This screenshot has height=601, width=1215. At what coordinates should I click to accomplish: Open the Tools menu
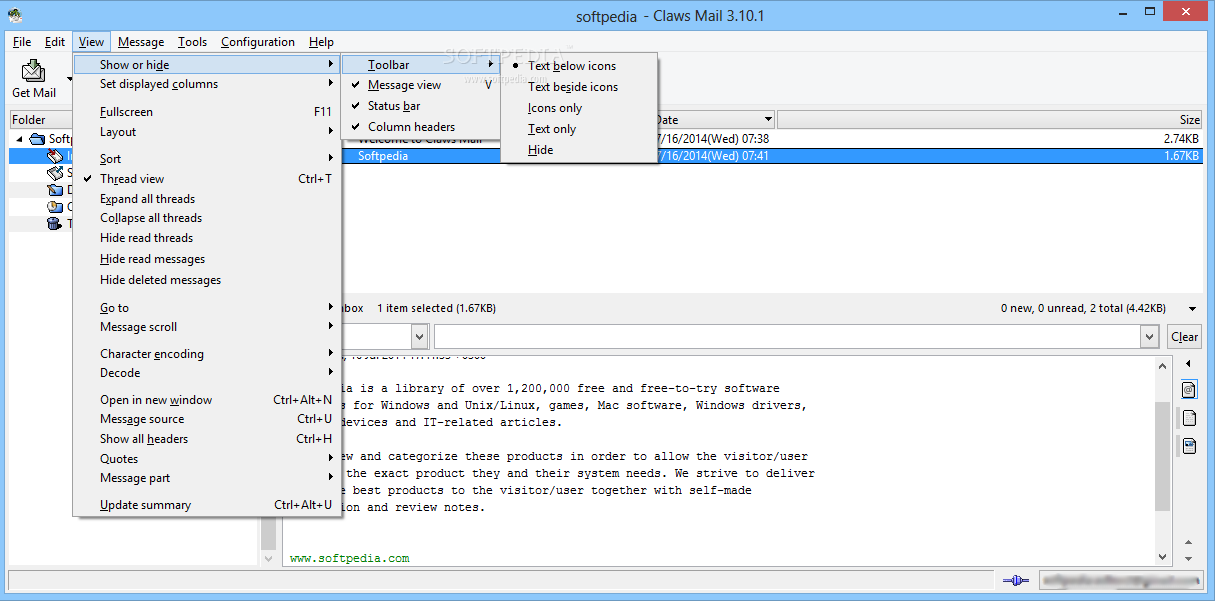(x=193, y=42)
